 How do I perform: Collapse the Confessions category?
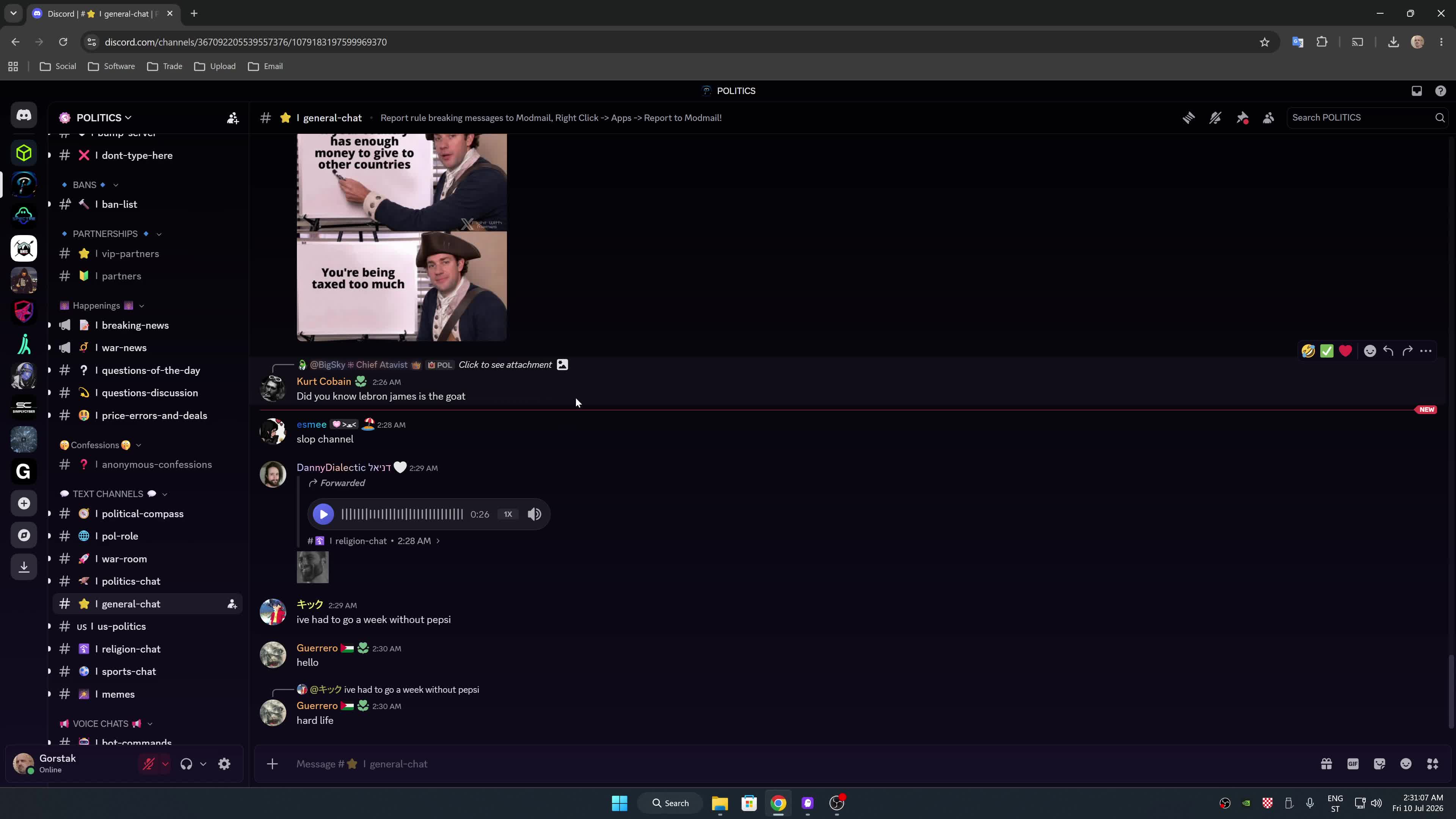click(x=100, y=446)
